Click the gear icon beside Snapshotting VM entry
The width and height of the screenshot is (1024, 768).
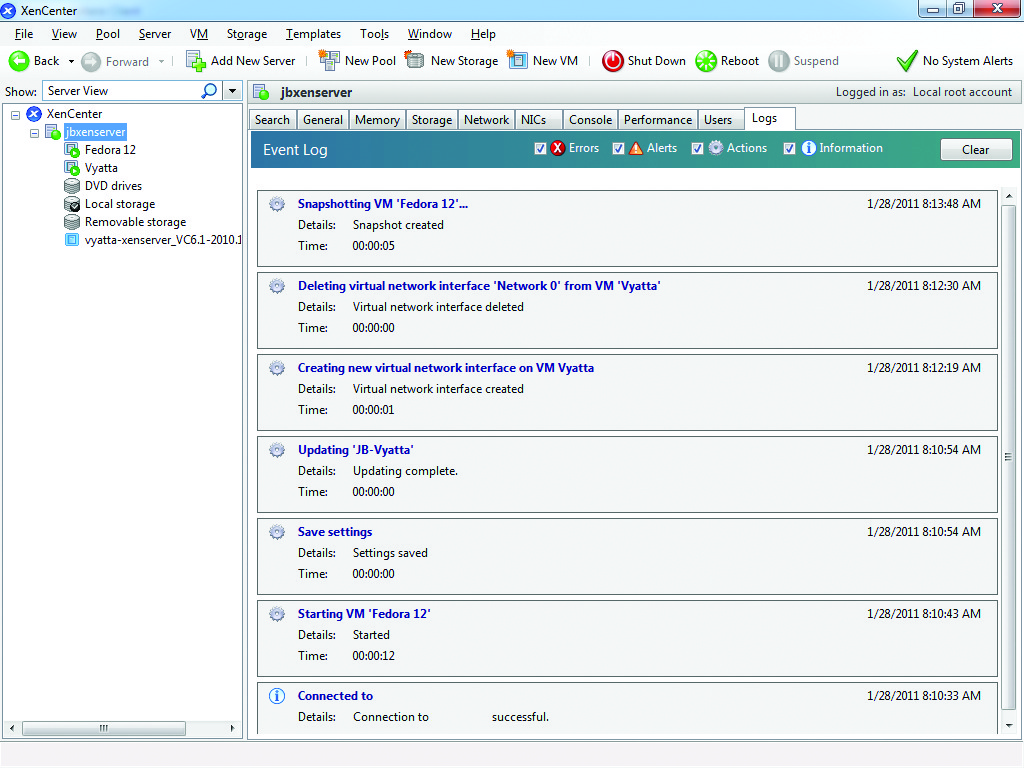(x=277, y=204)
